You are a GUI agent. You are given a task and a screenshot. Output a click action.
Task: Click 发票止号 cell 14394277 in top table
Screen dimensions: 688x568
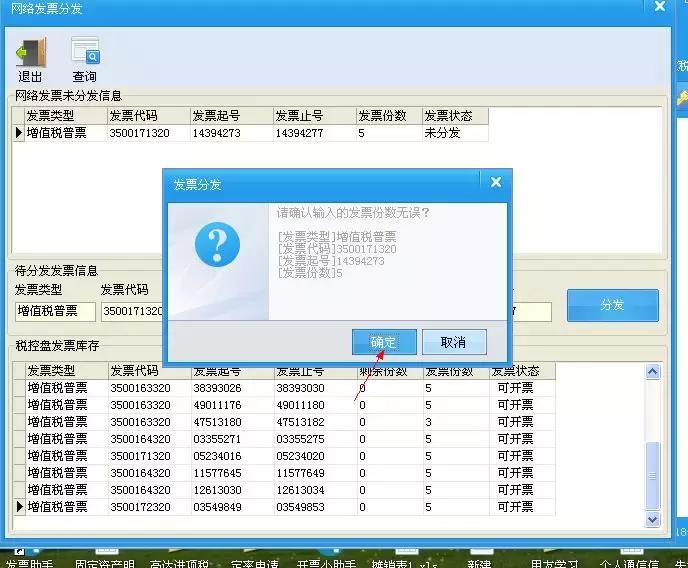click(x=315, y=133)
